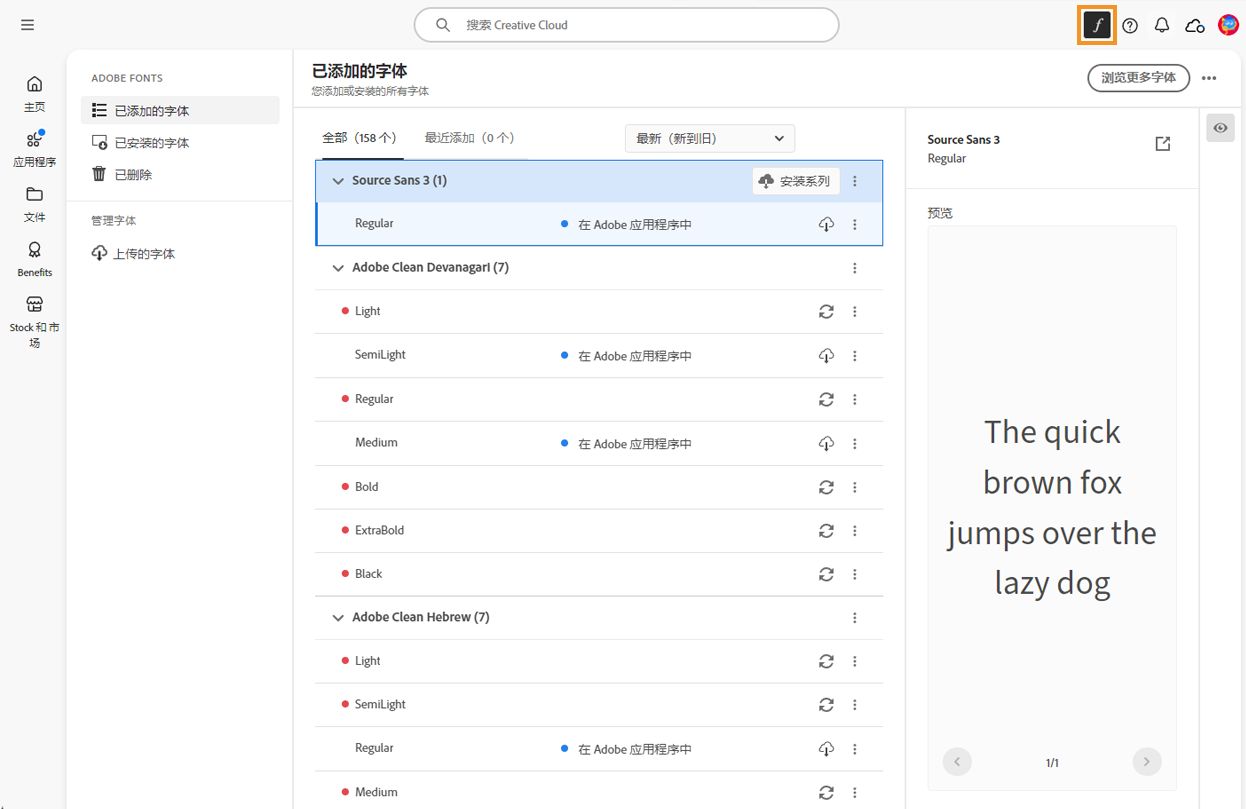Screen dimensions: 1246x809
Task: Focus the 搜索 Creative Cloud search field
Action: [626, 25]
